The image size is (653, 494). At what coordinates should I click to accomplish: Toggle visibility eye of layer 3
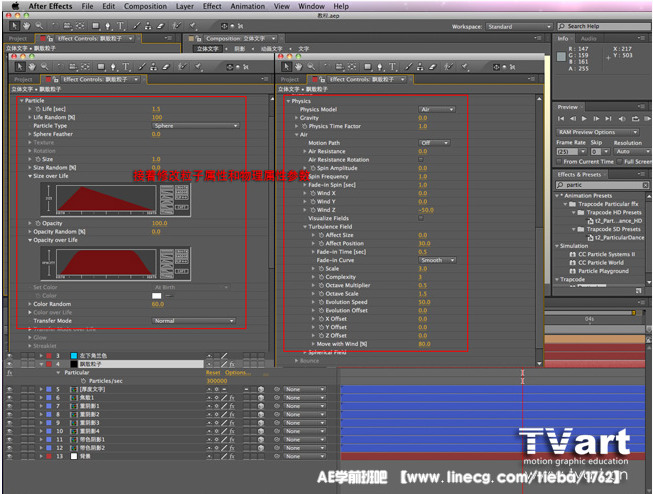click(x=10, y=356)
